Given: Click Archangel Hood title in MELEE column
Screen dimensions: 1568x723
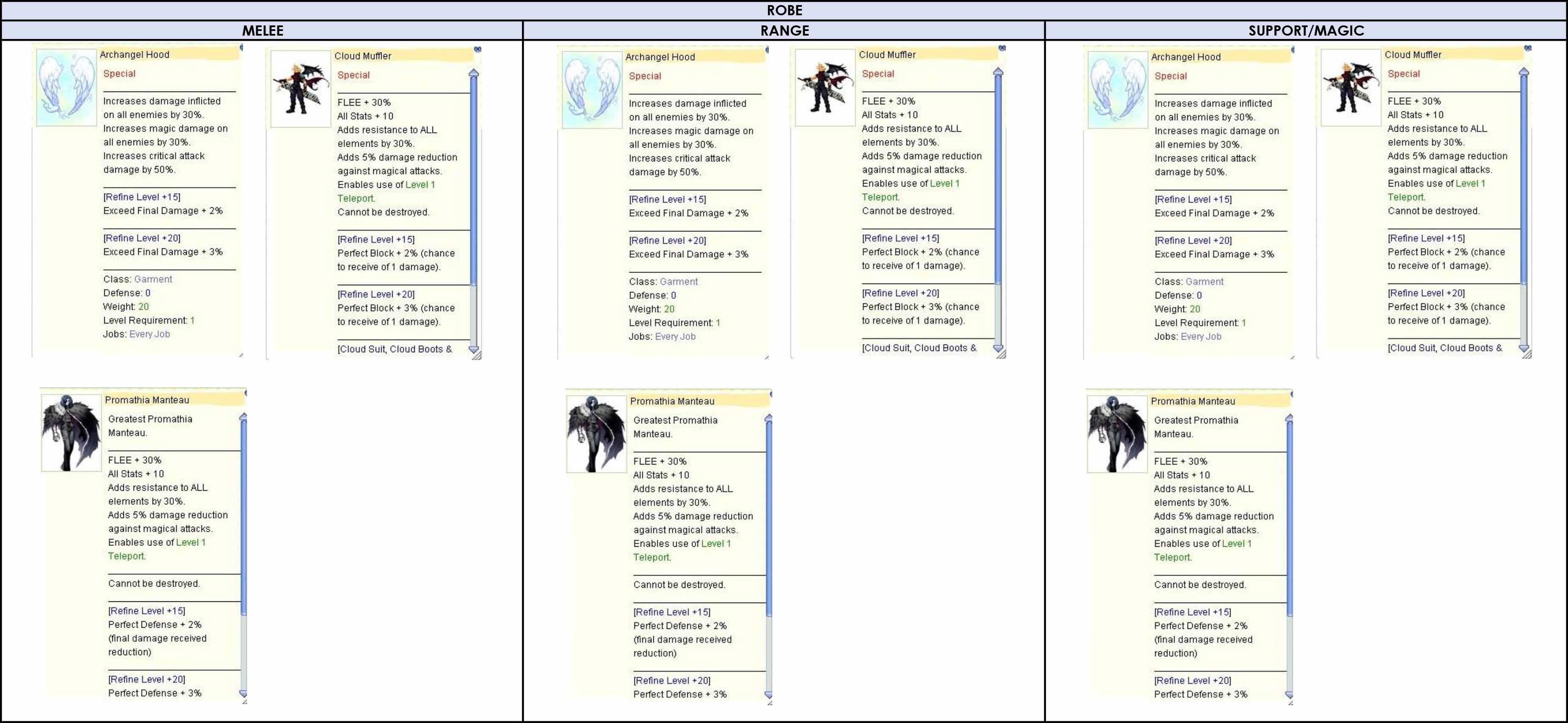Looking at the screenshot, I should click(134, 54).
